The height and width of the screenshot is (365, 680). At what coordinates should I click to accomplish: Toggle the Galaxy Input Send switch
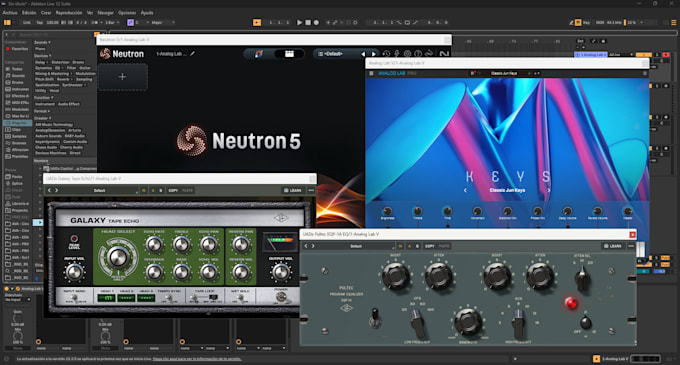pos(74,298)
